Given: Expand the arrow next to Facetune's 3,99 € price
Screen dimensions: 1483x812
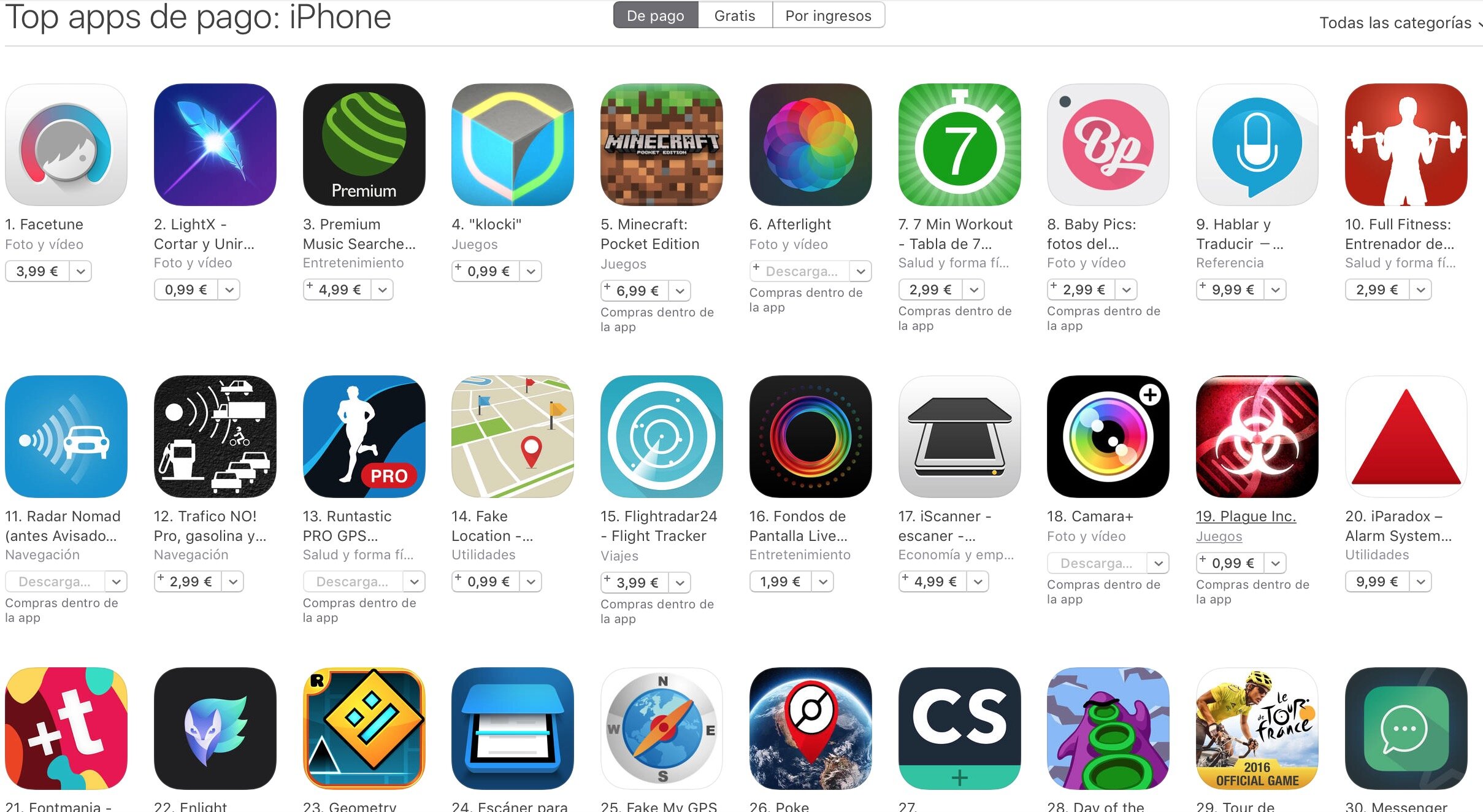Looking at the screenshot, I should (x=80, y=271).
